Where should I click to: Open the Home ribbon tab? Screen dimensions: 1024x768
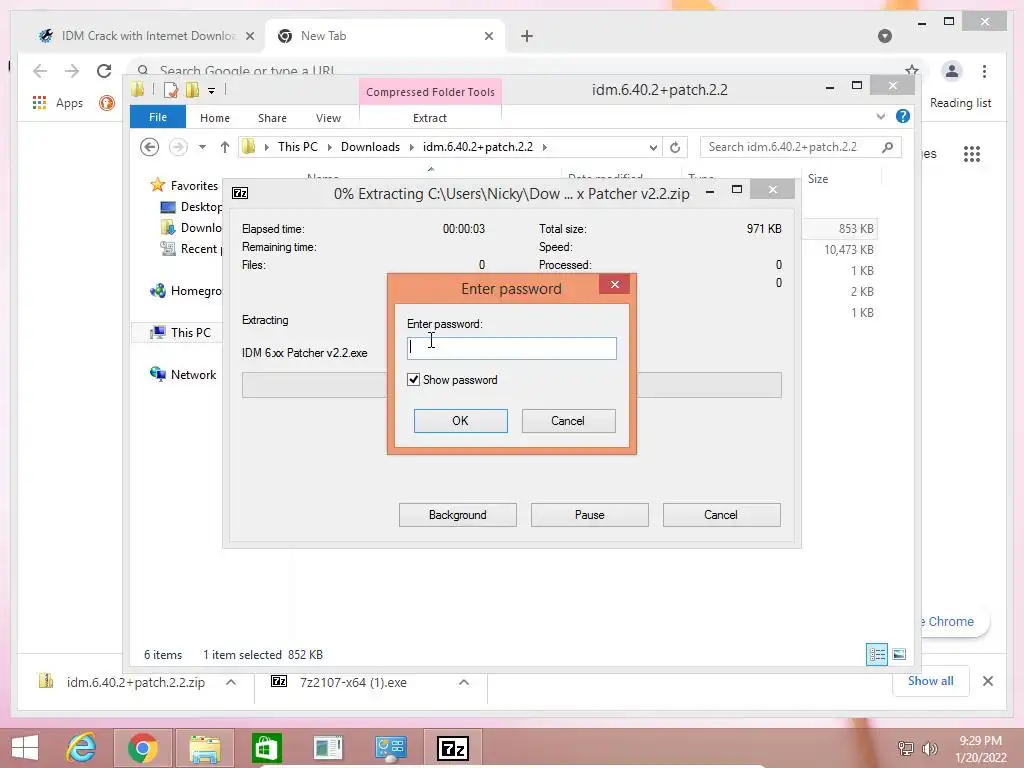(215, 118)
